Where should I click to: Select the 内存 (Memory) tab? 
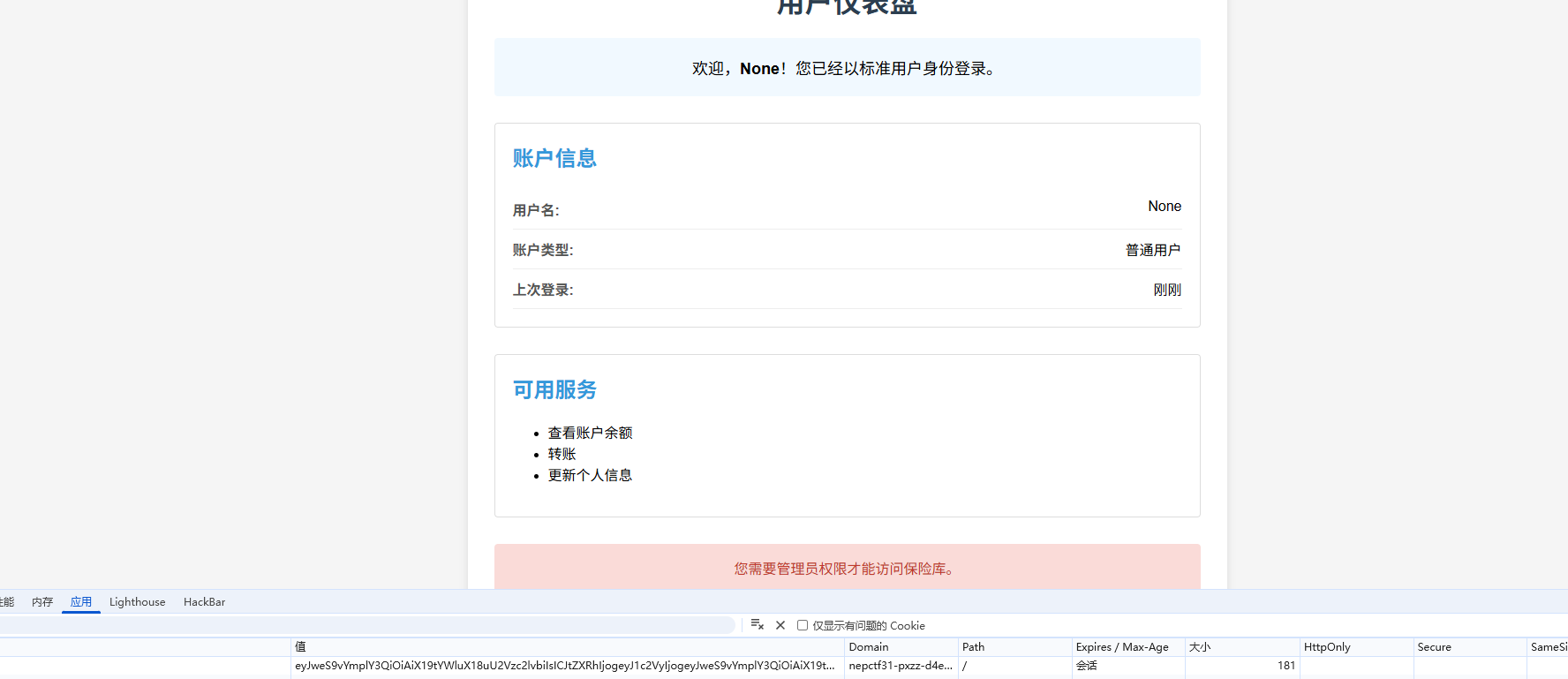[42, 602]
